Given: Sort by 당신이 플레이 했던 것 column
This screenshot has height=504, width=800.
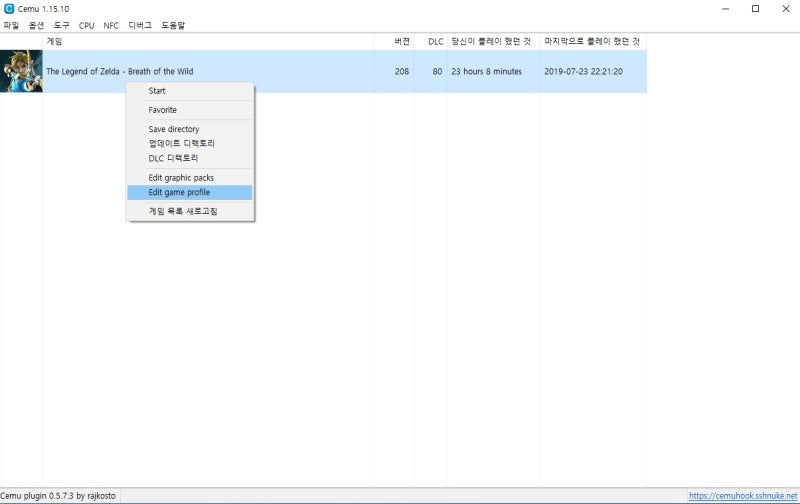Looking at the screenshot, I should click(493, 41).
